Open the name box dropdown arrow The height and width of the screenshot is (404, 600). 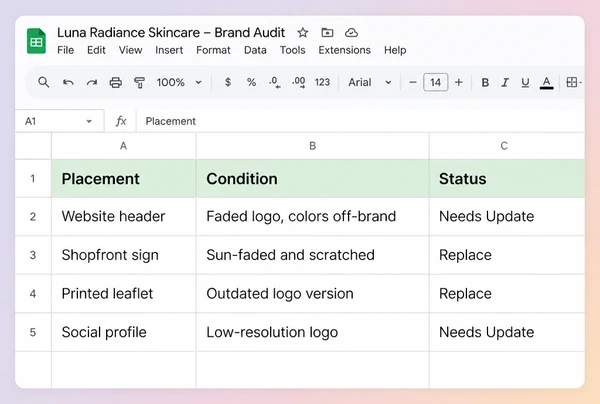[x=89, y=121]
